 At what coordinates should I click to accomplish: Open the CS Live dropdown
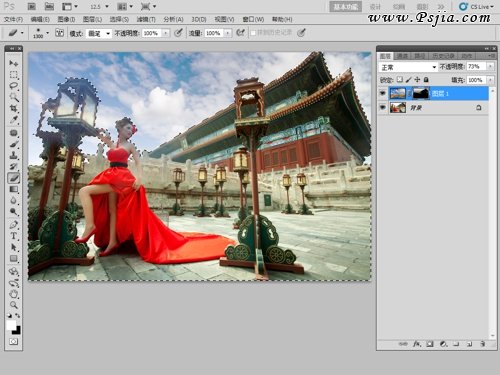tap(476, 7)
